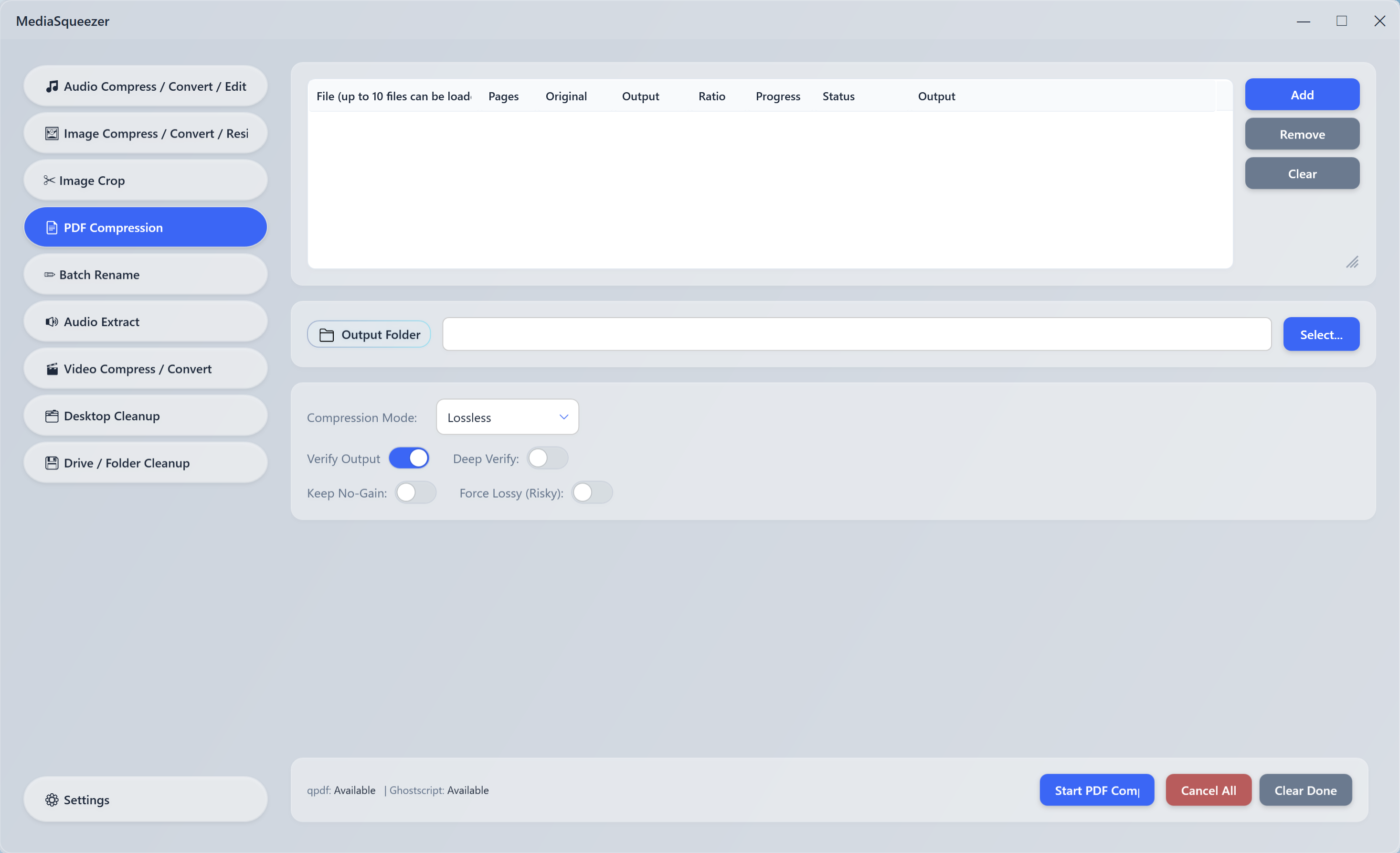The image size is (1400, 853).
Task: Click the Add button to load files
Action: coord(1302,95)
